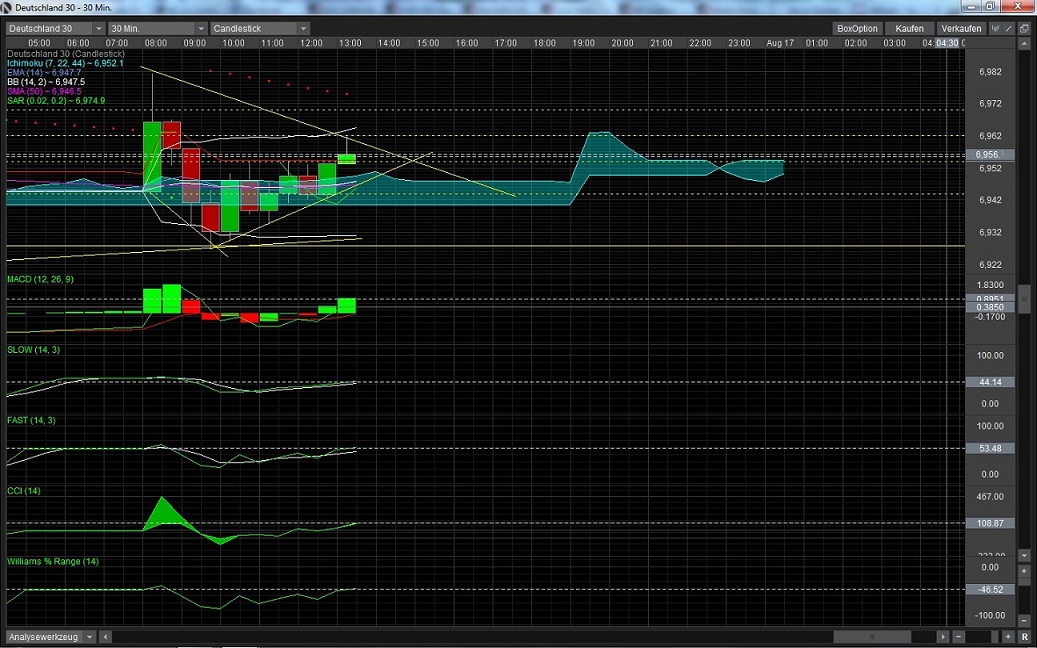Click the Deutschland 30 (Candlestick) series label

pyautogui.click(x=65, y=54)
